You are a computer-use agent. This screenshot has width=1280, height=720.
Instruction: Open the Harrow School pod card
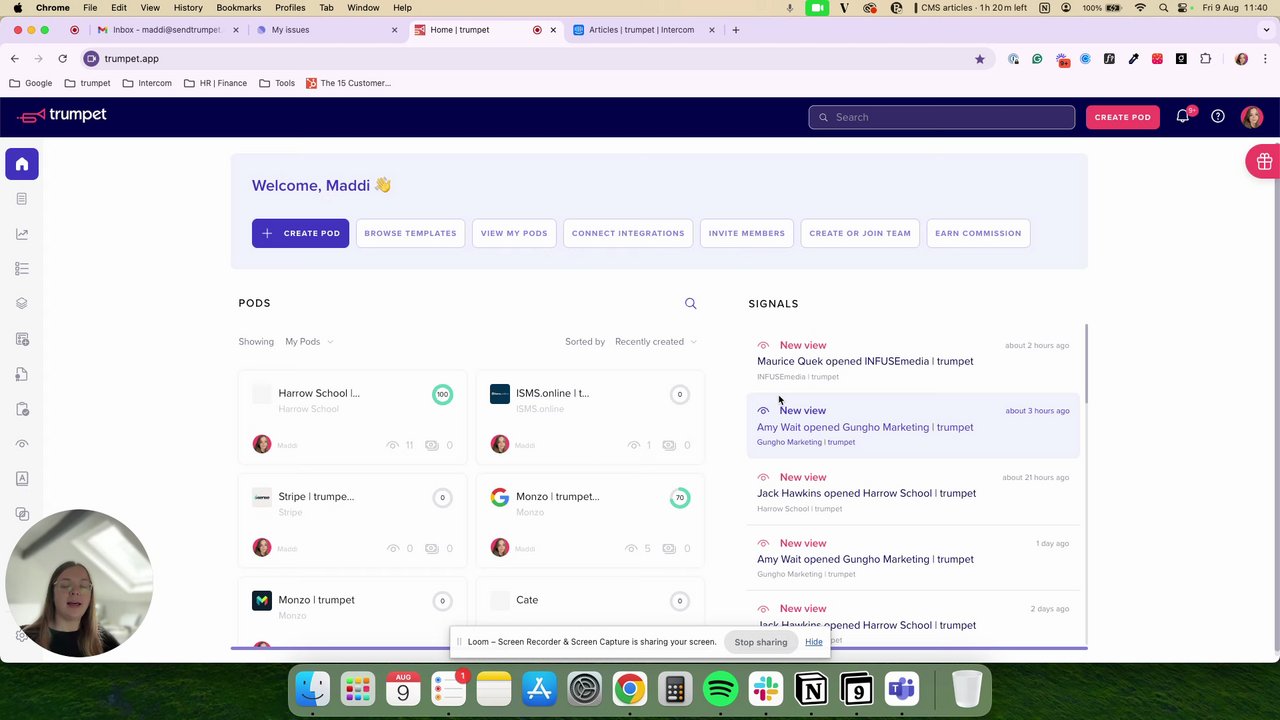tap(352, 418)
